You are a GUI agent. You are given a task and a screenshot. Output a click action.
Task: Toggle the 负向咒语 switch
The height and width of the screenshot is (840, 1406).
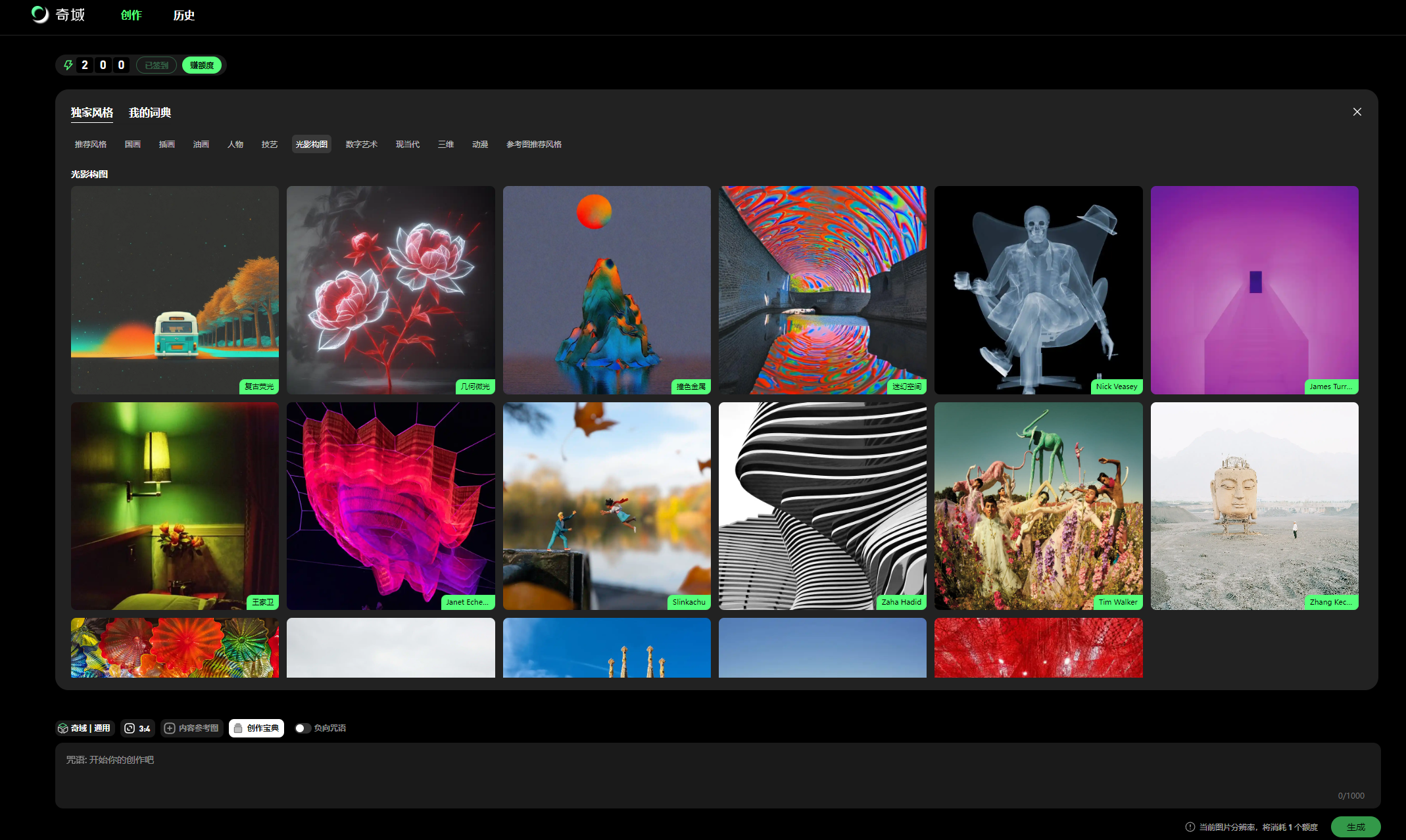[x=302, y=728]
